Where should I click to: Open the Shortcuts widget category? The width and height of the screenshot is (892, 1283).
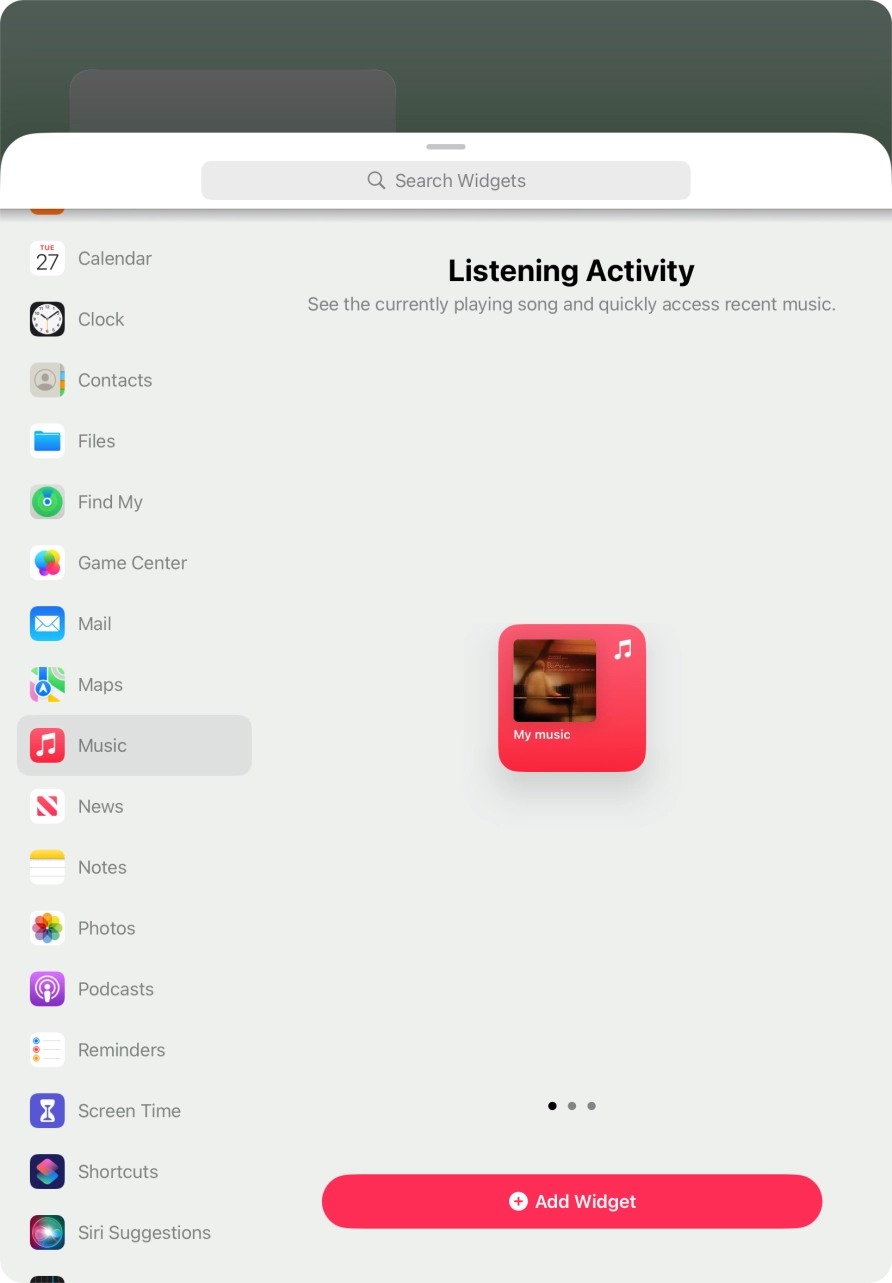[x=47, y=1171]
